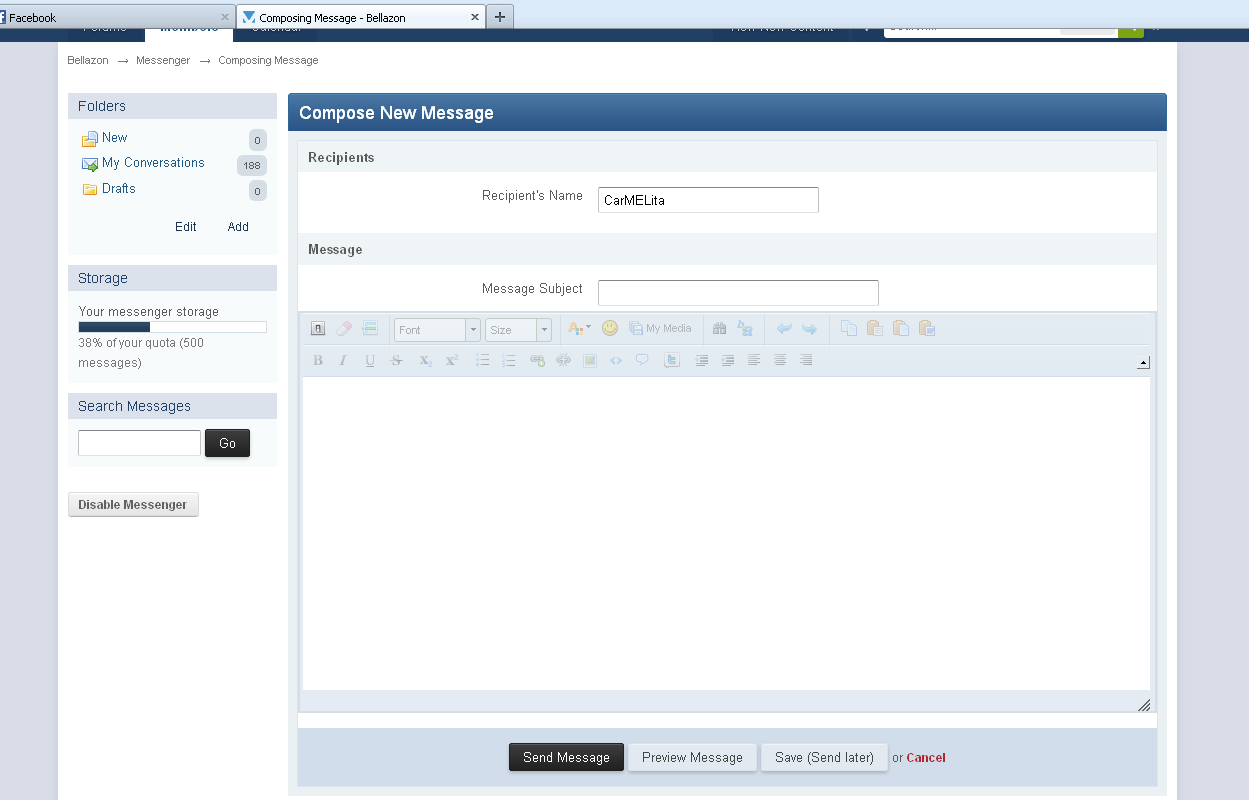Click the Disable Messenger button
The width and height of the screenshot is (1249, 801).
[133, 505]
